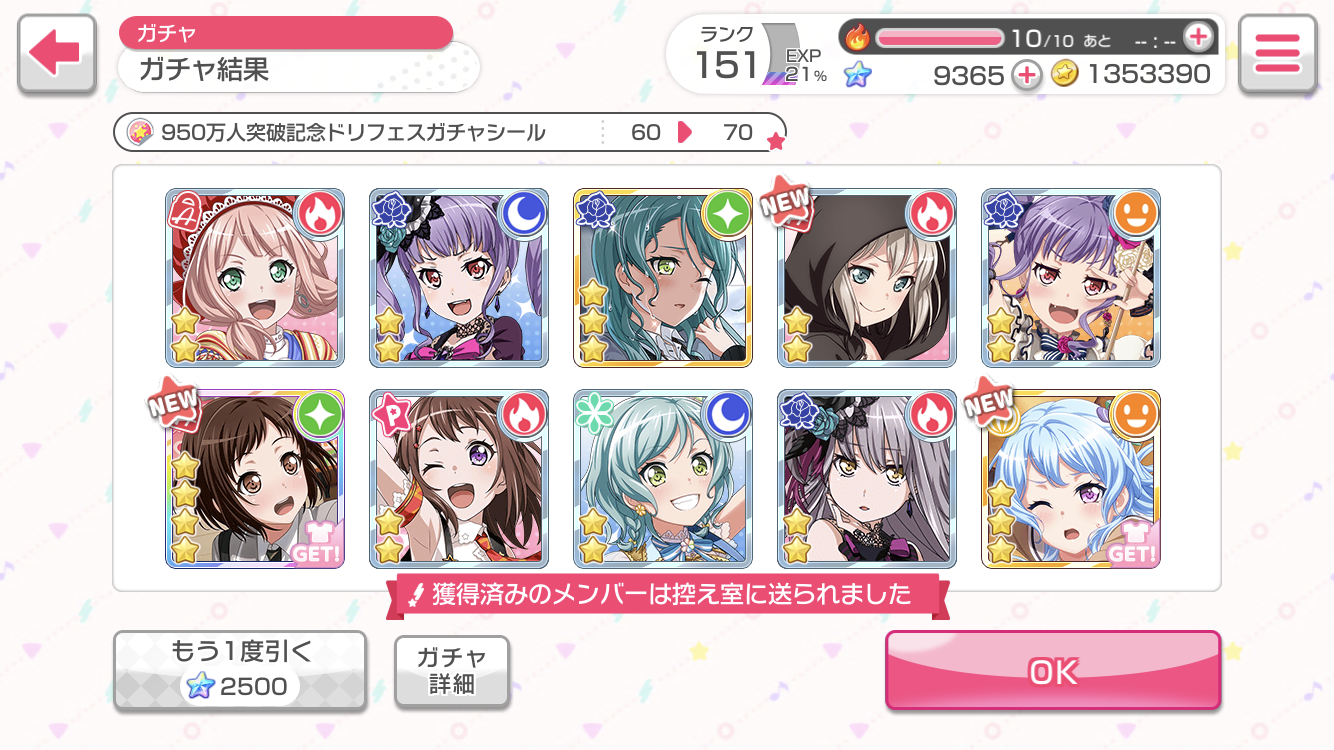The height and width of the screenshot is (750, 1334).
Task: Tap the red back arrow button
Action: coord(57,55)
